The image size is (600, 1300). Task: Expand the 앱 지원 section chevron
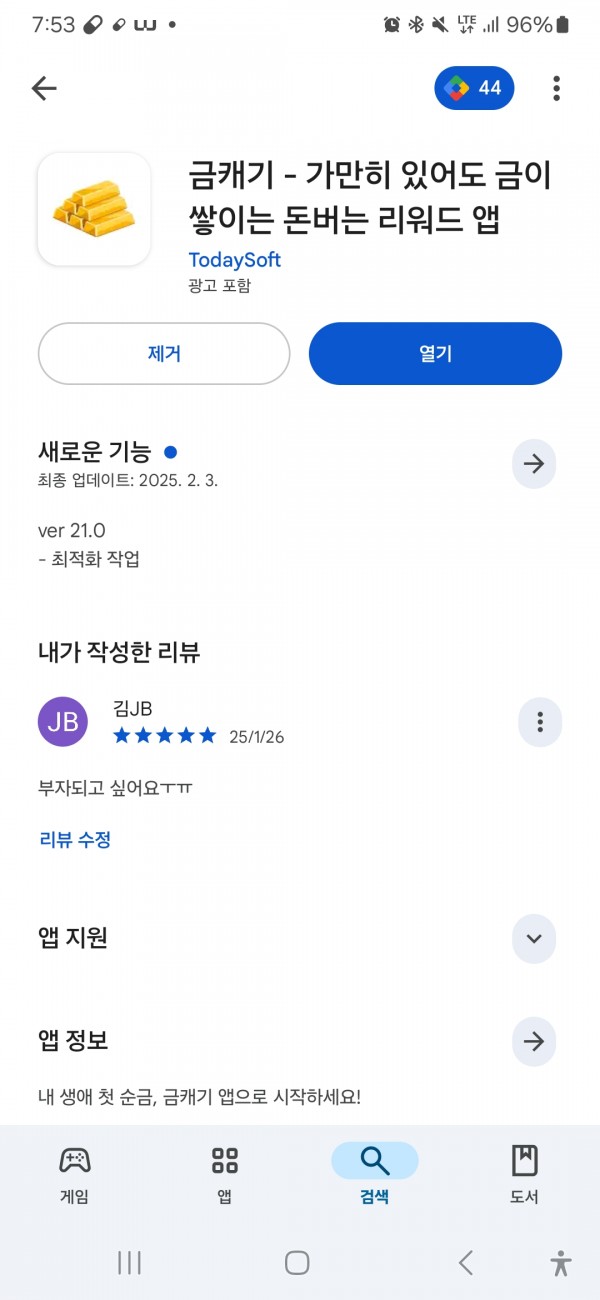(x=534, y=938)
